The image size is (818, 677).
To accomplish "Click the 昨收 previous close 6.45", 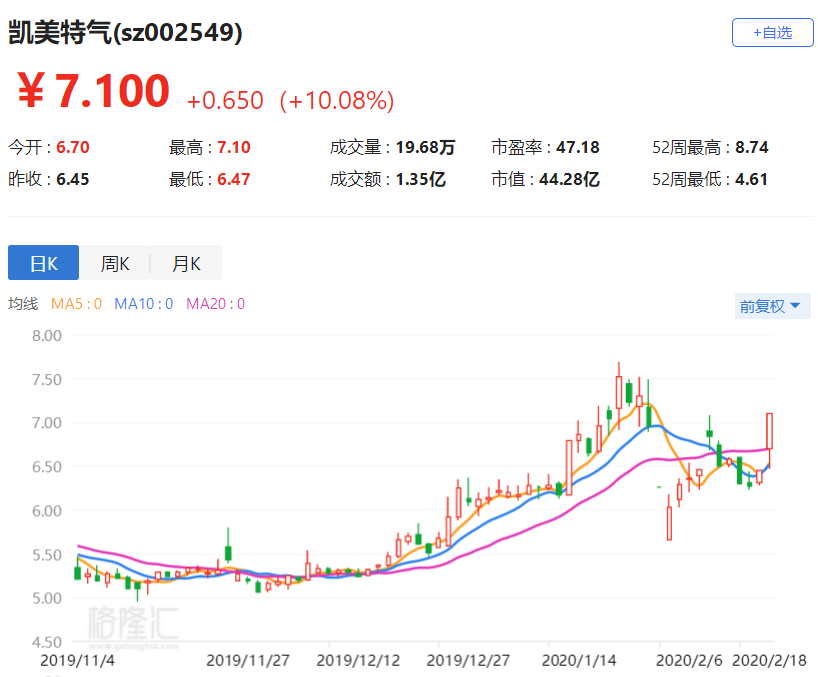I will [x=73, y=179].
